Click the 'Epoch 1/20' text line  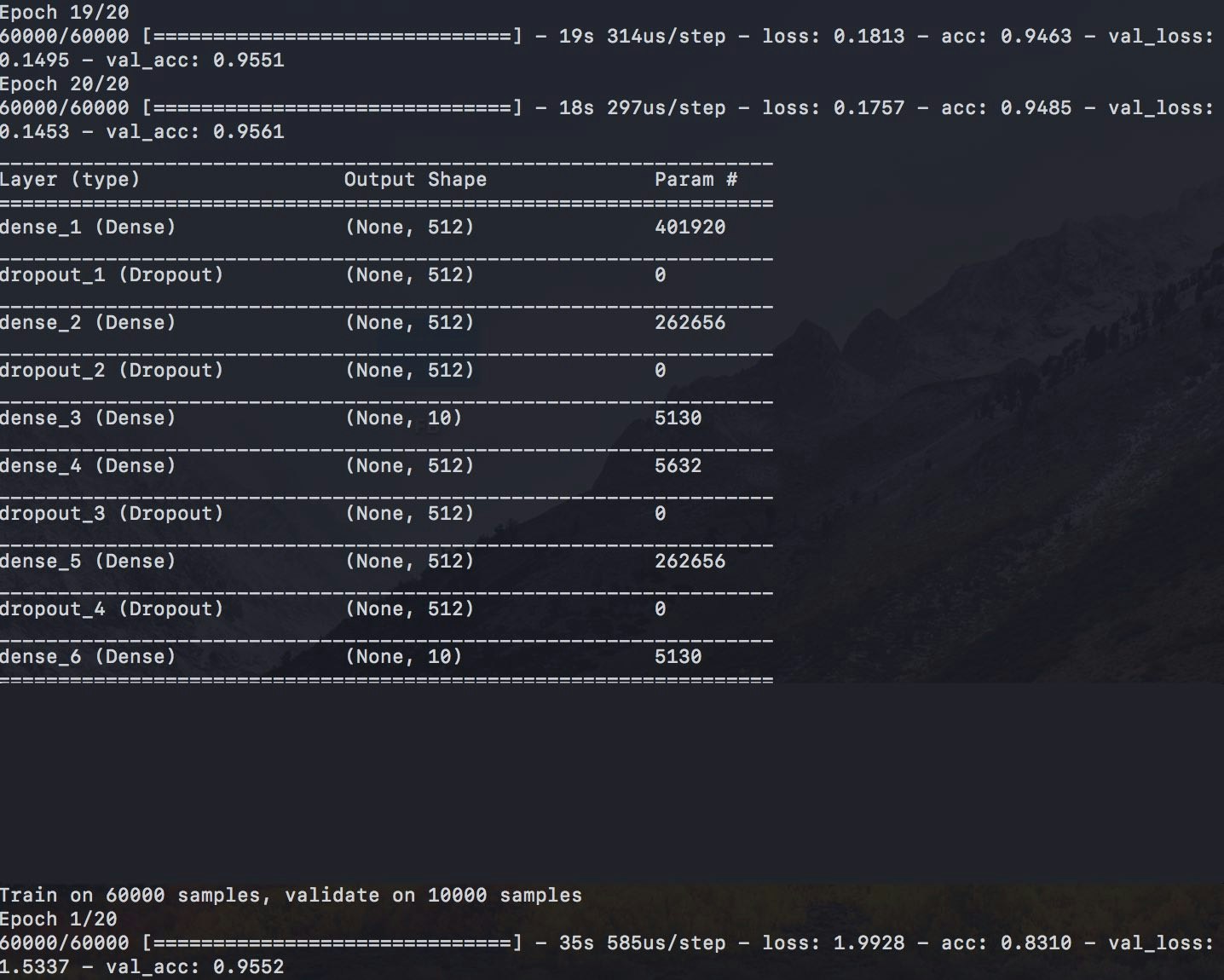(x=59, y=919)
